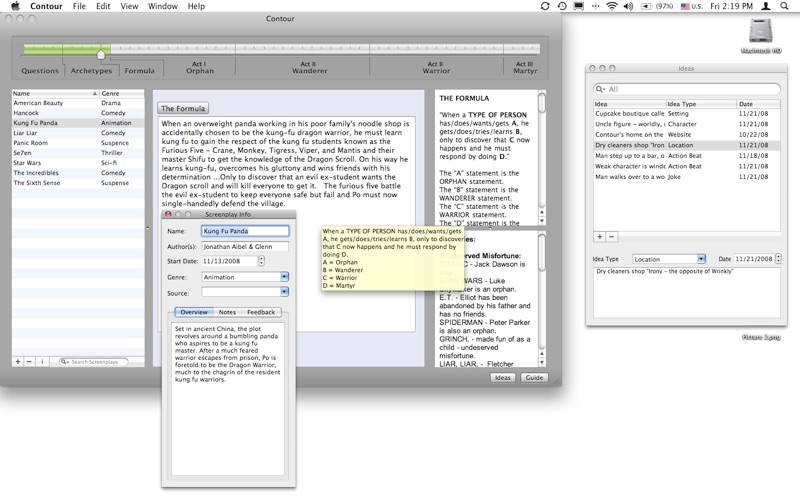Open Spotlight search in the menu bar
Screen dimensions: 800x500
coord(787,6)
